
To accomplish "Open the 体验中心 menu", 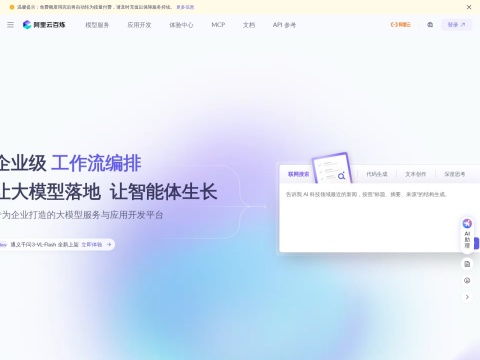I will click(181, 25).
